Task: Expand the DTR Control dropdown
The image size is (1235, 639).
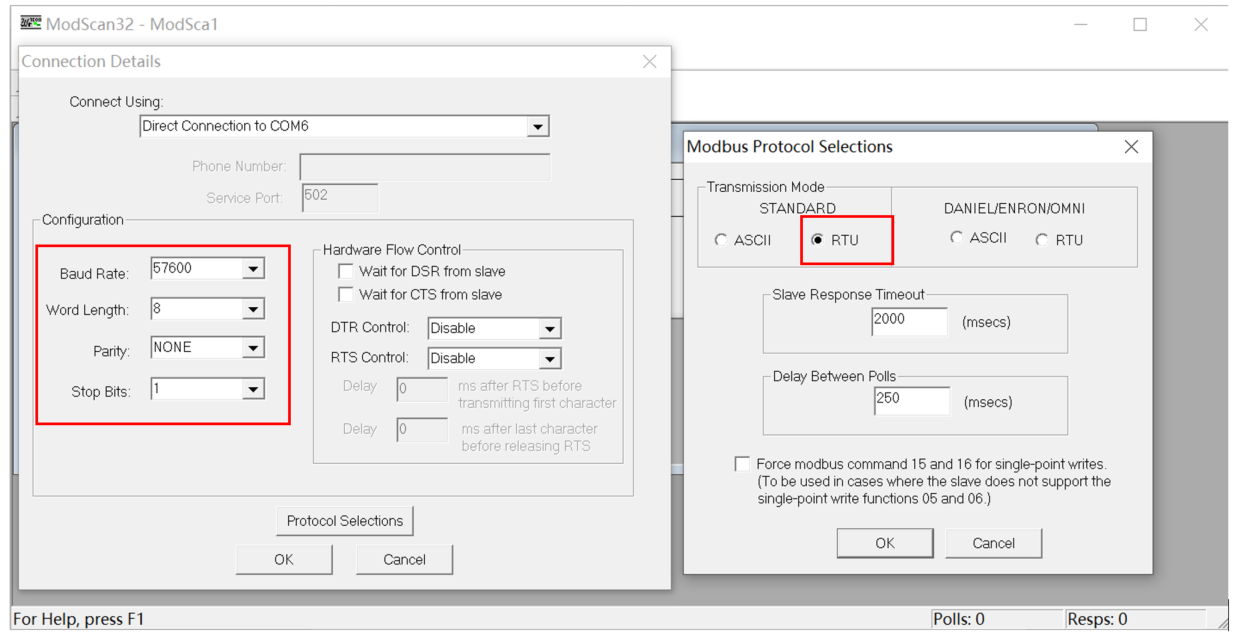Action: coord(549,328)
